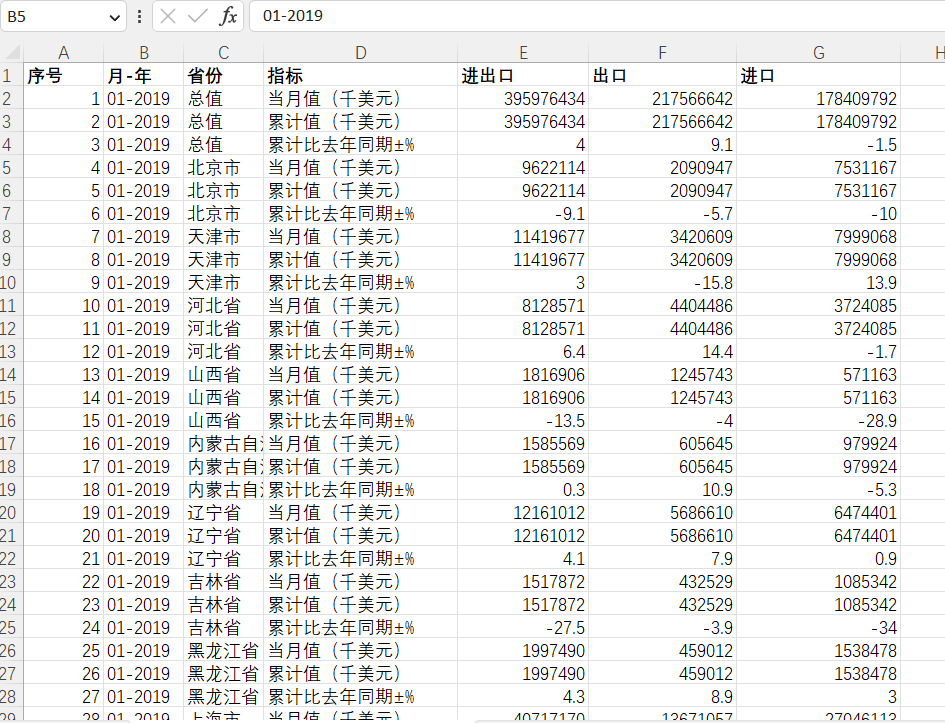Select row 1 header

tap(11, 76)
